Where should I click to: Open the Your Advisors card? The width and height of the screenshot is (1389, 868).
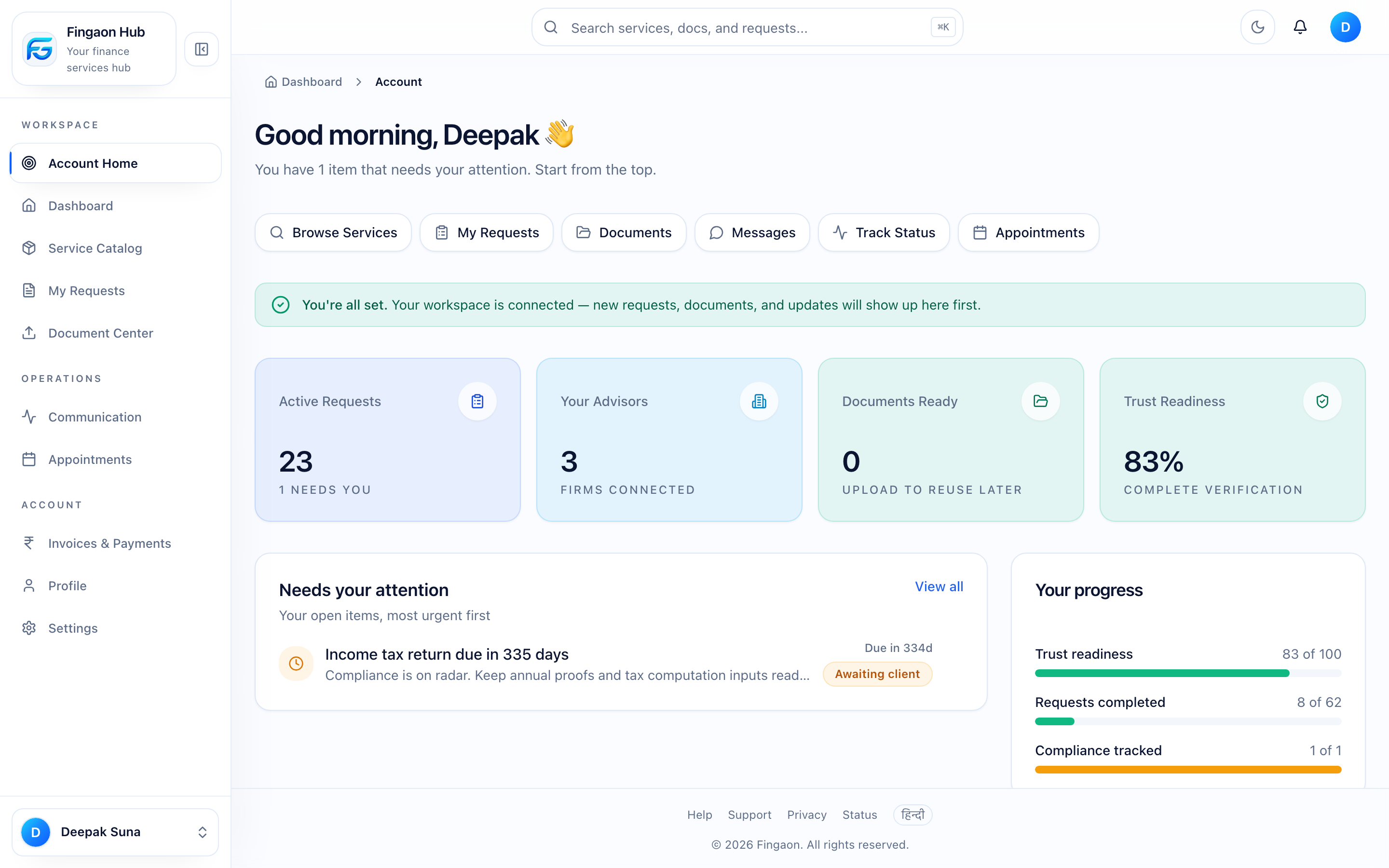(668, 440)
